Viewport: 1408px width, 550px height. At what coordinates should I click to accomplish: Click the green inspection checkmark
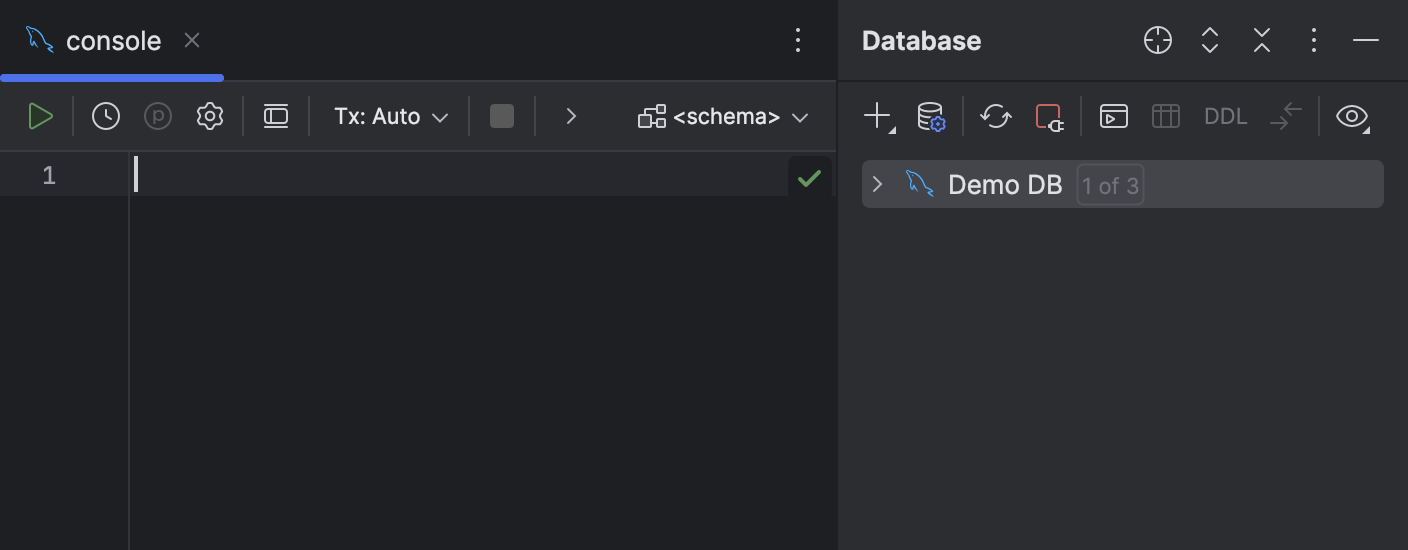point(809,179)
